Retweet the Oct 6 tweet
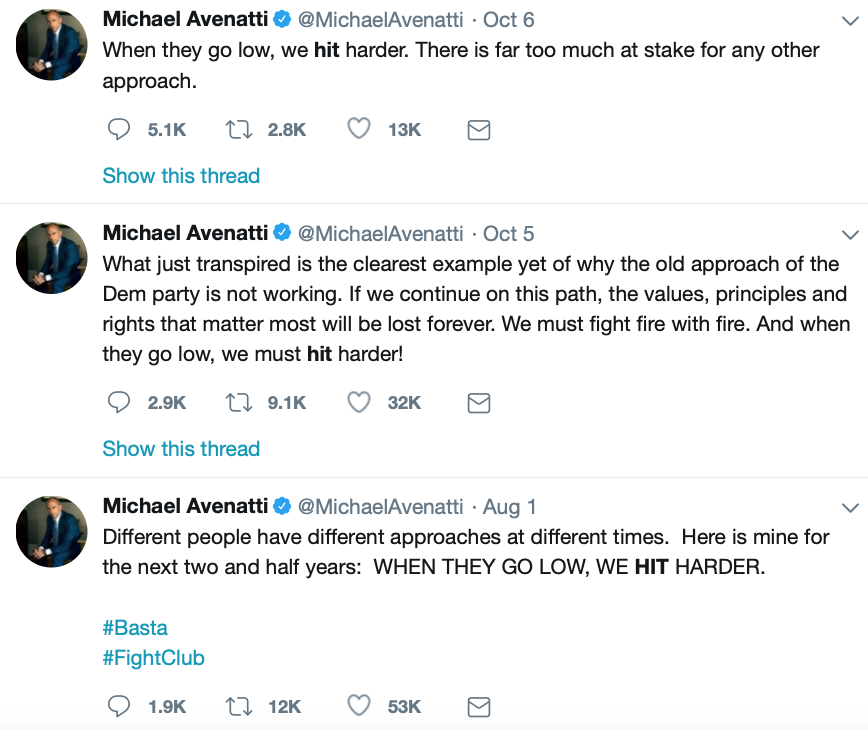 tap(239, 129)
